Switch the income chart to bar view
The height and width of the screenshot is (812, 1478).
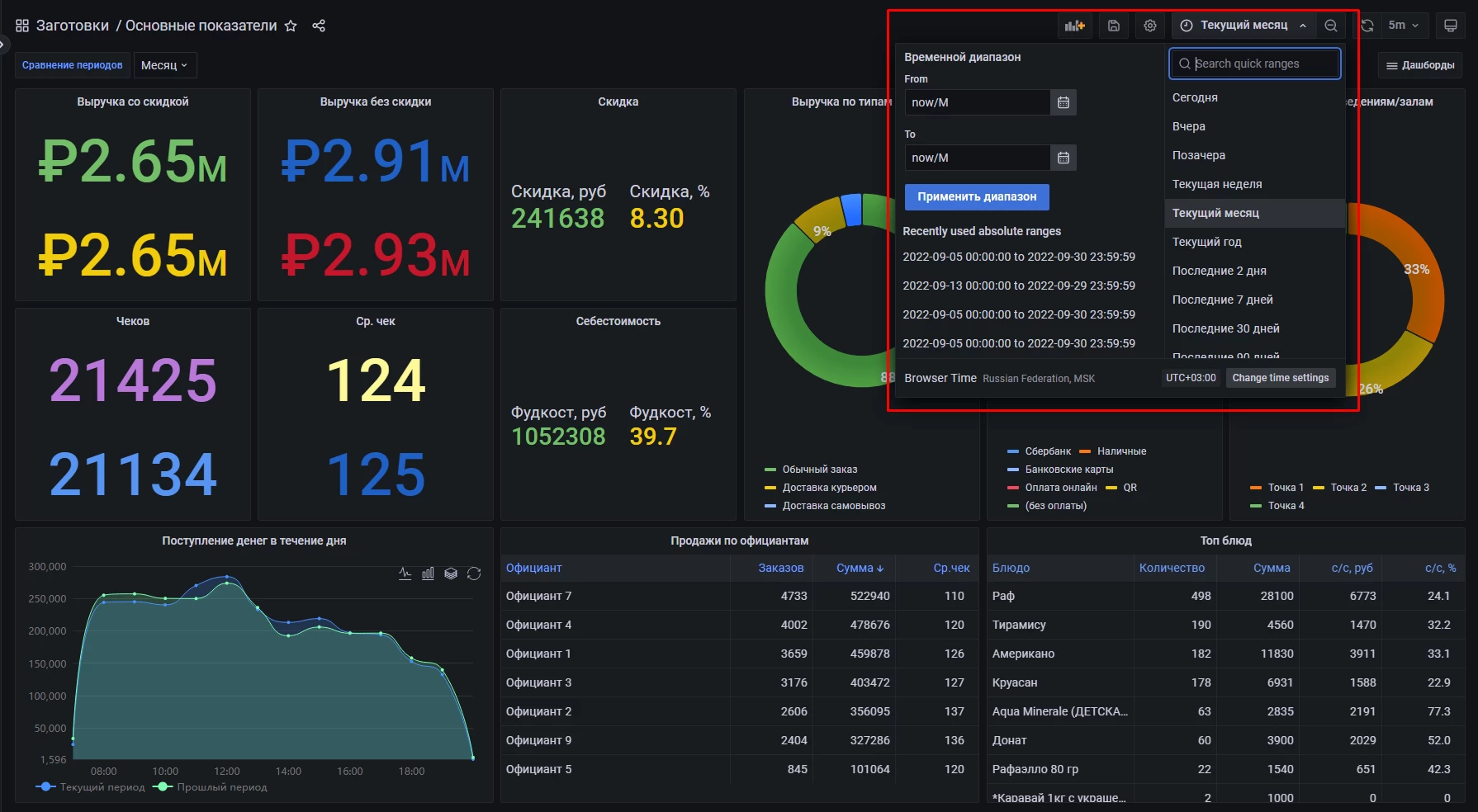pos(428,574)
